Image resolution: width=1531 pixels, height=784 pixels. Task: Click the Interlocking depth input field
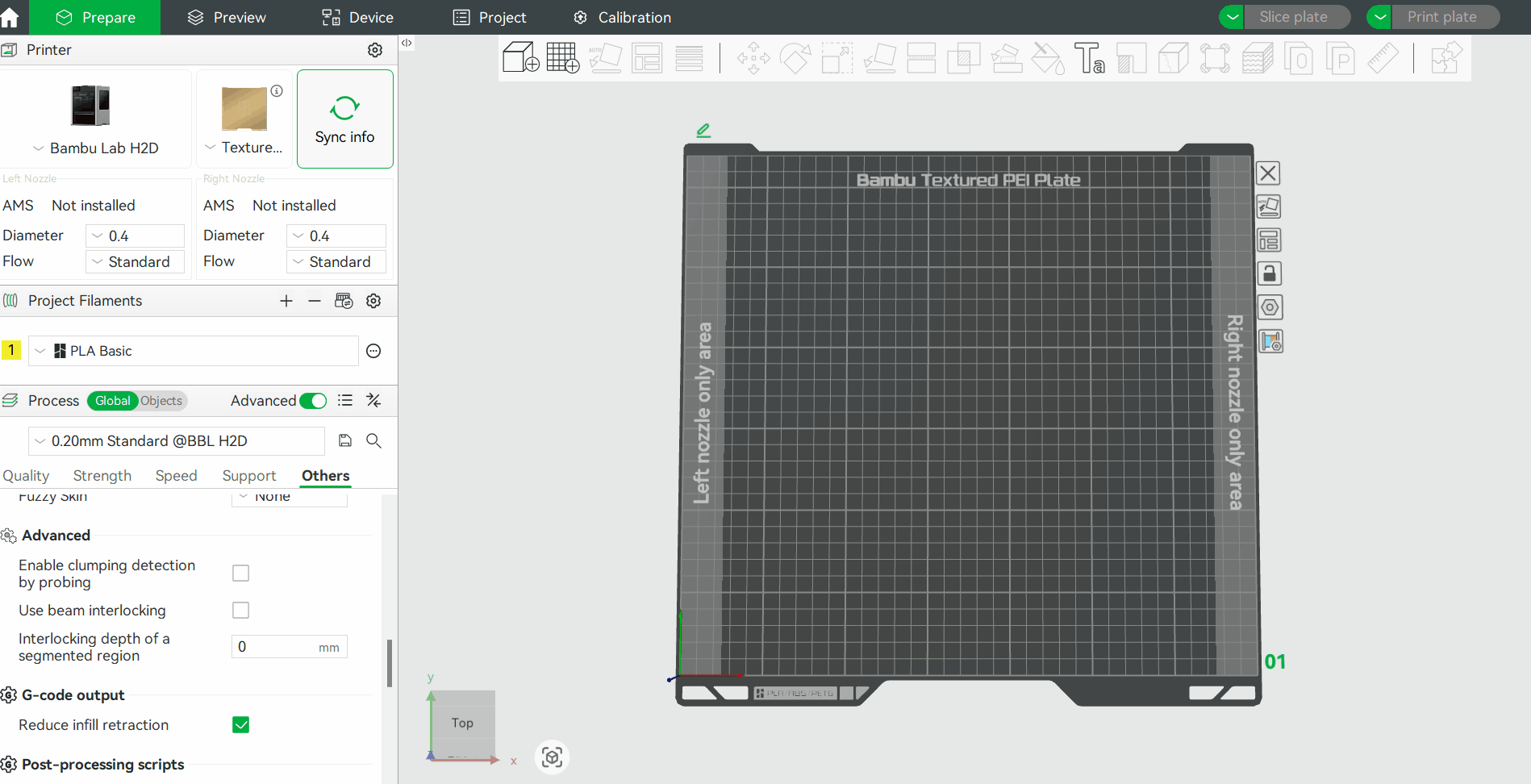(274, 647)
